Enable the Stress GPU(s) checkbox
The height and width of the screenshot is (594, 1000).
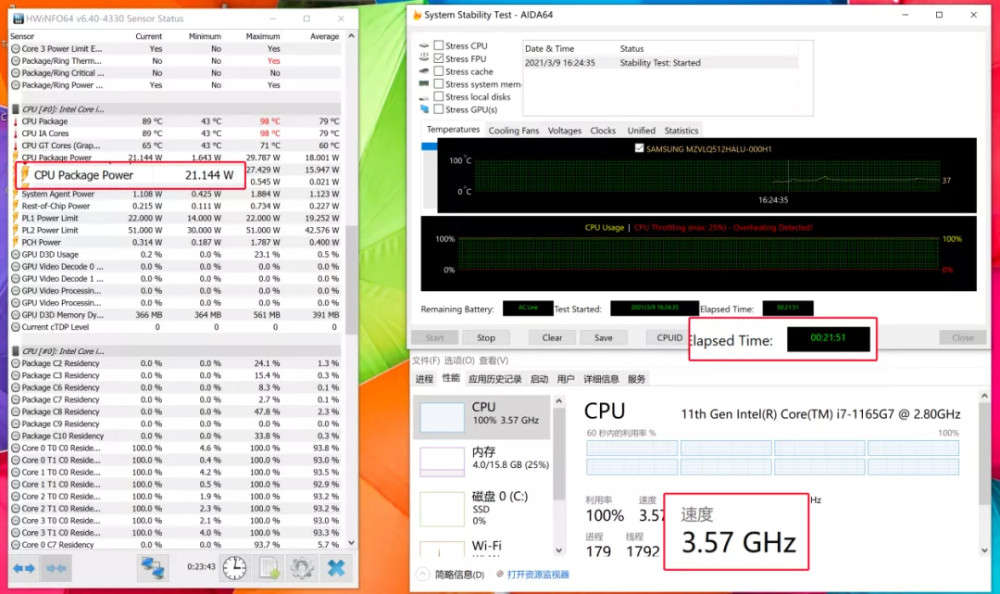(x=438, y=109)
